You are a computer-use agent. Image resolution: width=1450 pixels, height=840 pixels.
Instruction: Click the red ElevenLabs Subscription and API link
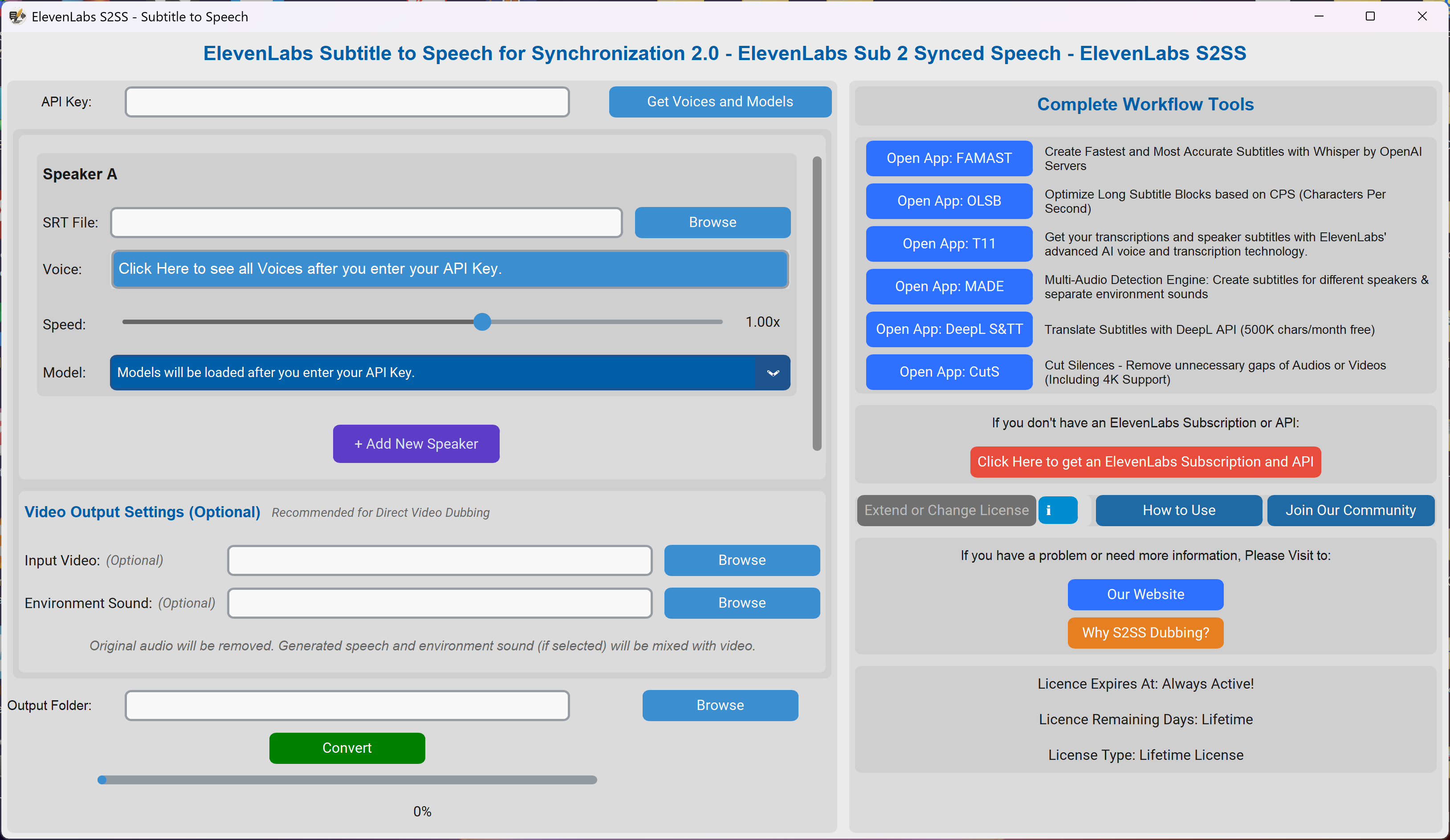click(1145, 462)
